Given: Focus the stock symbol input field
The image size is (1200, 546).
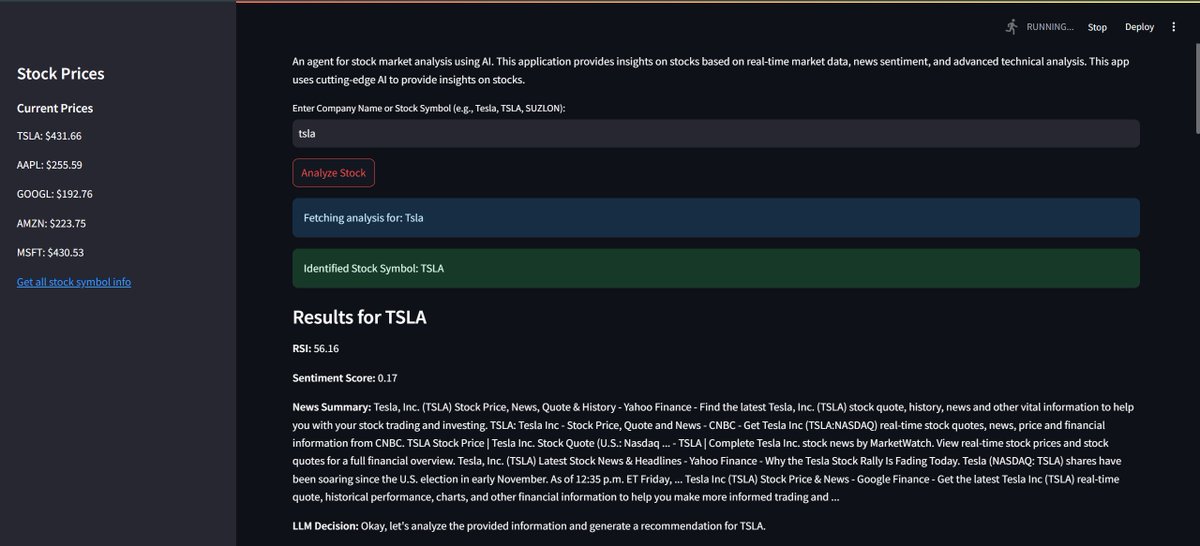Looking at the screenshot, I should [x=716, y=133].
